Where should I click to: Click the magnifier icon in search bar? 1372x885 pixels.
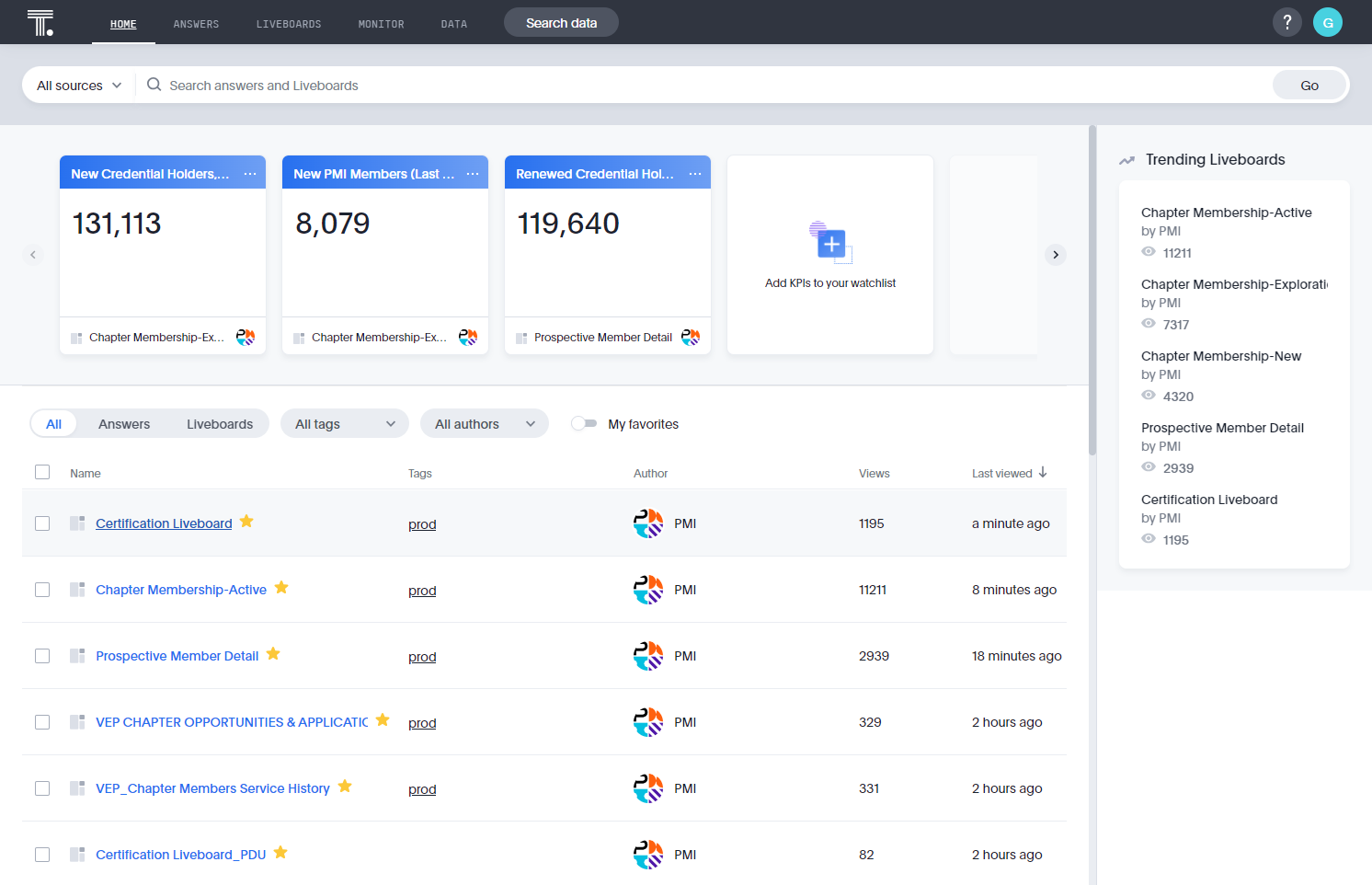point(154,85)
